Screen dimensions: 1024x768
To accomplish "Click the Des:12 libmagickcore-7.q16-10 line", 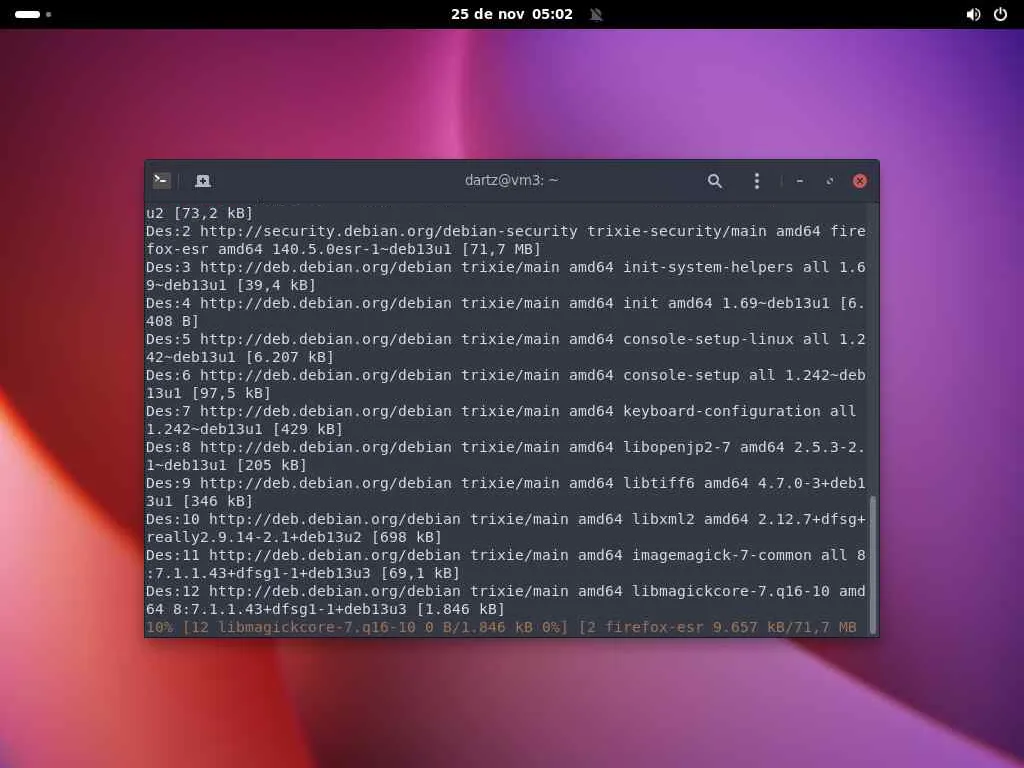I will click(x=505, y=591).
